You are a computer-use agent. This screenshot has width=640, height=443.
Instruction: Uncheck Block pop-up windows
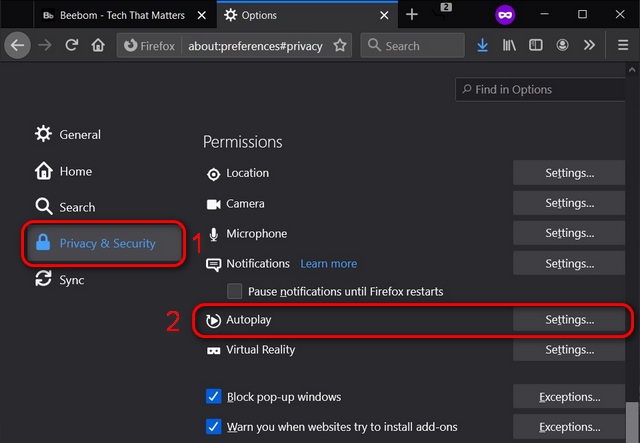[x=212, y=397]
